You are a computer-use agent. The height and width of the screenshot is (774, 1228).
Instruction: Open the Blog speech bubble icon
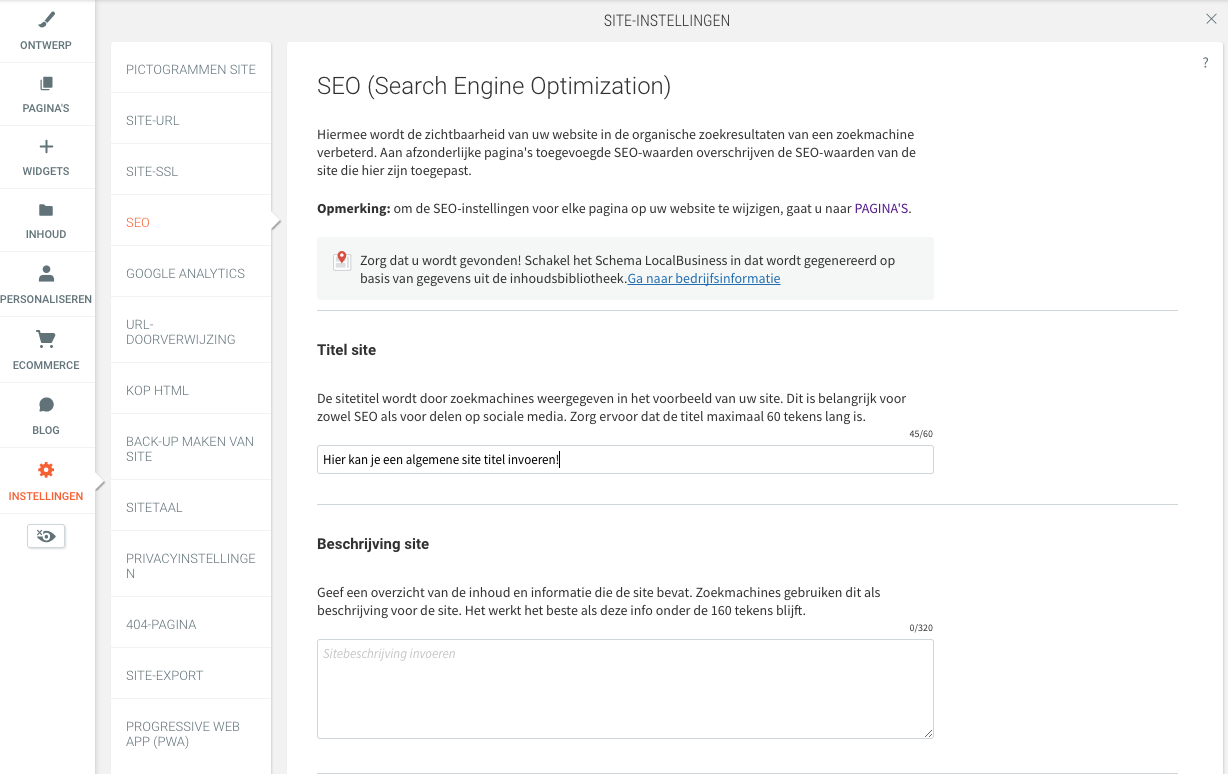tap(46, 405)
